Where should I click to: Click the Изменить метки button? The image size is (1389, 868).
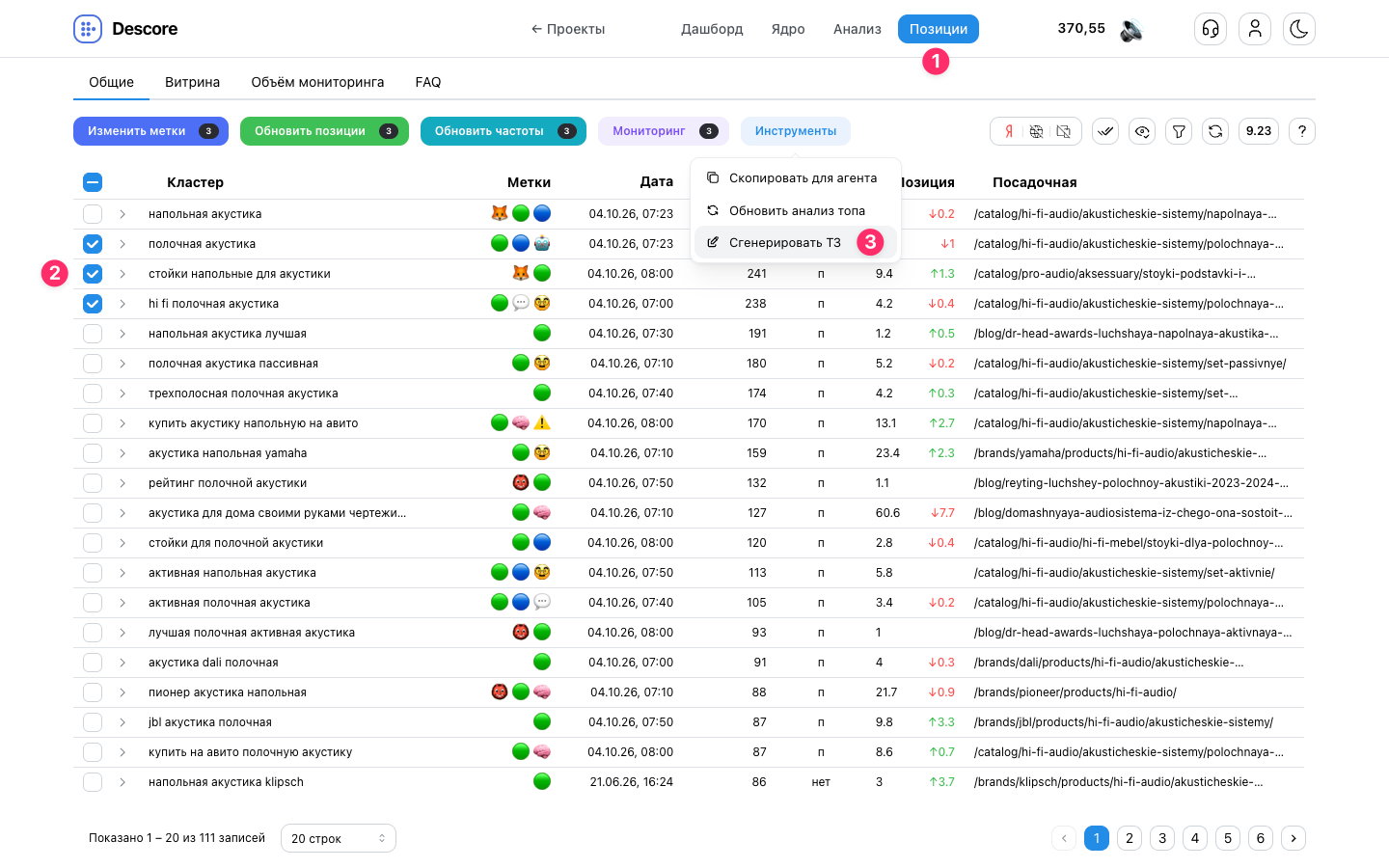[150, 131]
